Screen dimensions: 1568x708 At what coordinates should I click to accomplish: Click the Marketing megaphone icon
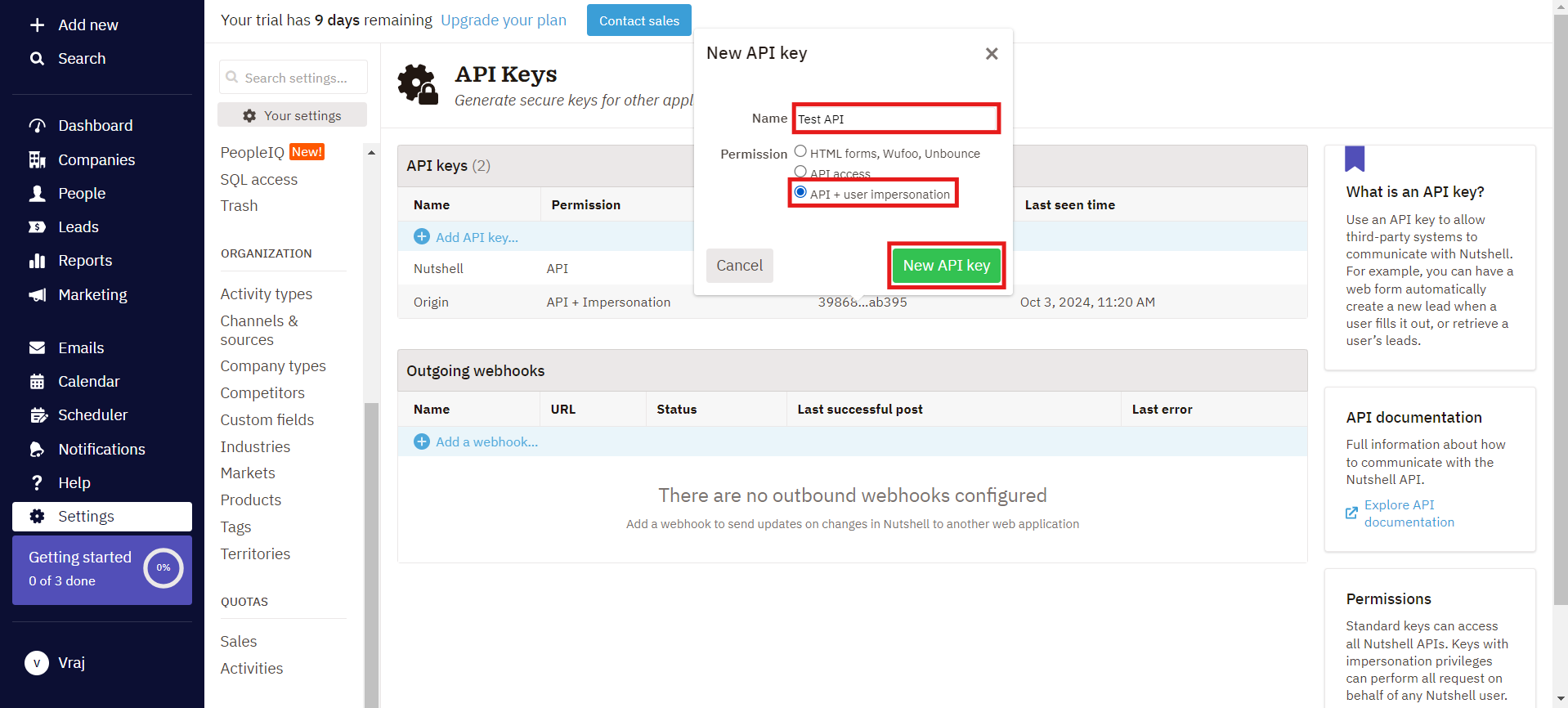point(37,294)
